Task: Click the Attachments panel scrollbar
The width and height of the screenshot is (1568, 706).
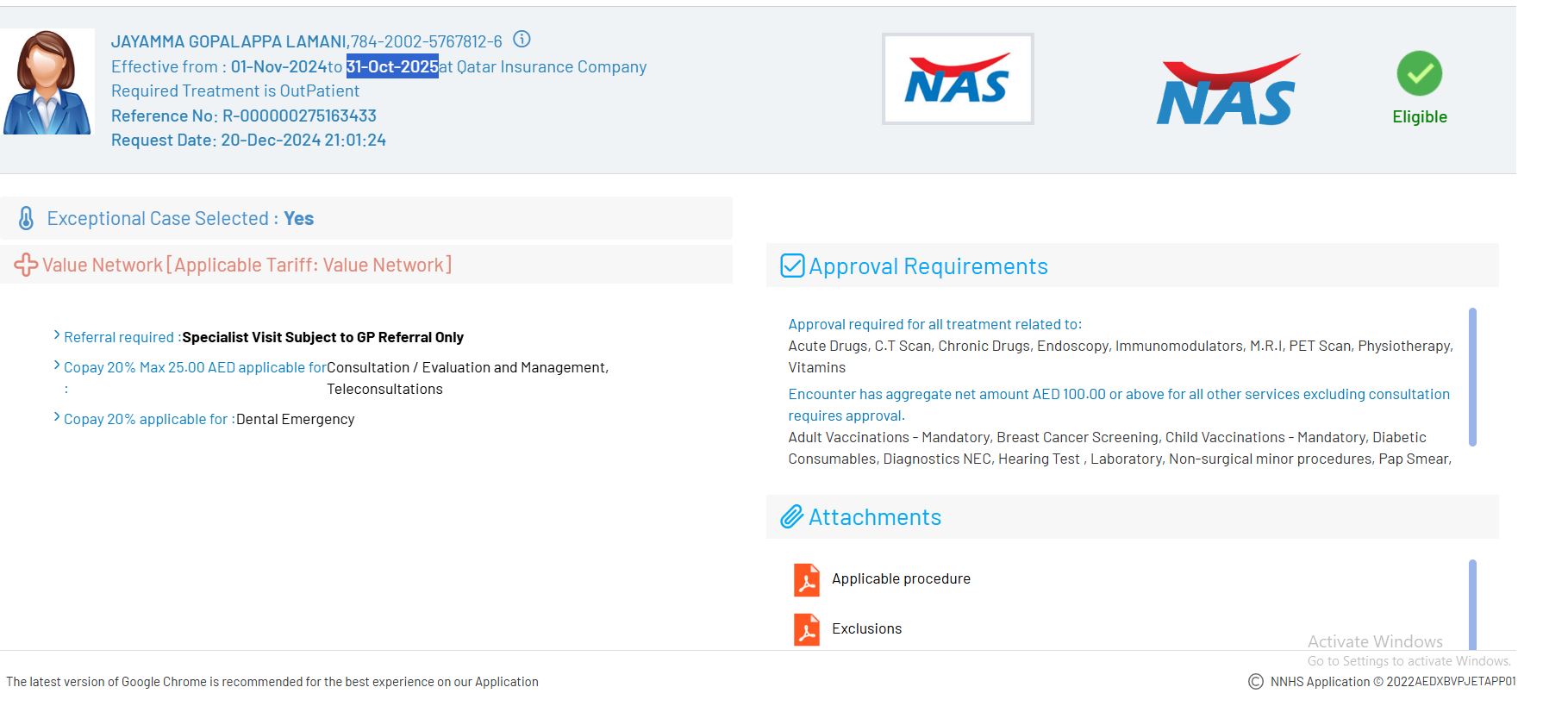Action: point(1472,603)
